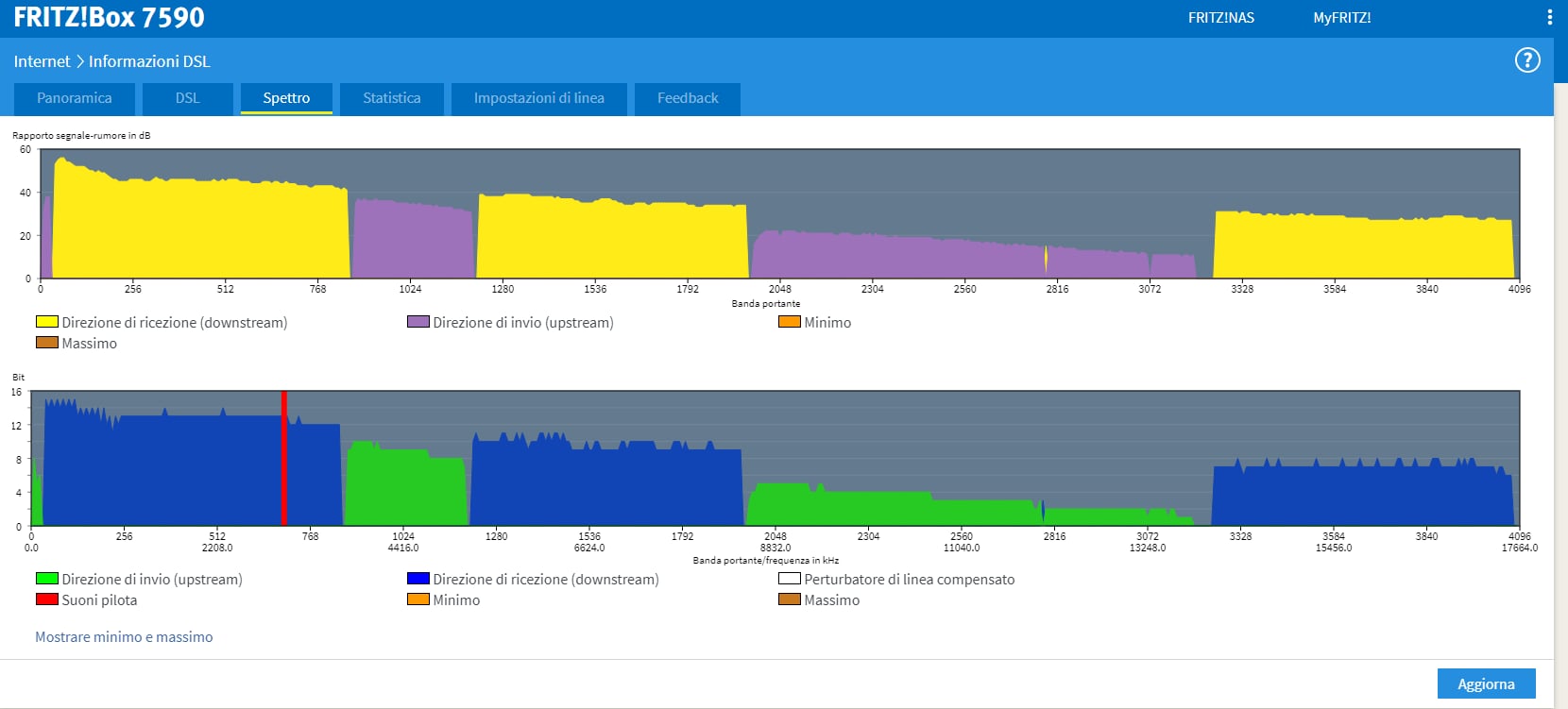This screenshot has height=709, width=1568.
Task: Switch to the DSL tab
Action: click(187, 98)
